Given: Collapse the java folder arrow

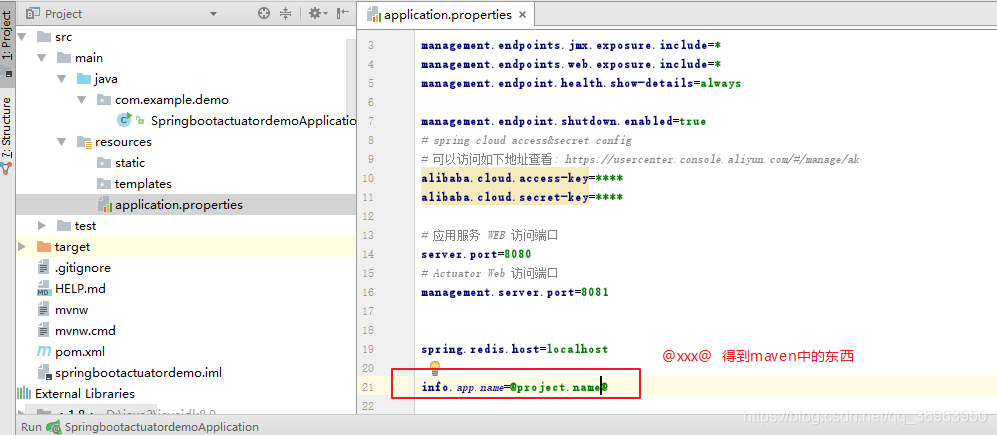Looking at the screenshot, I should [62, 79].
